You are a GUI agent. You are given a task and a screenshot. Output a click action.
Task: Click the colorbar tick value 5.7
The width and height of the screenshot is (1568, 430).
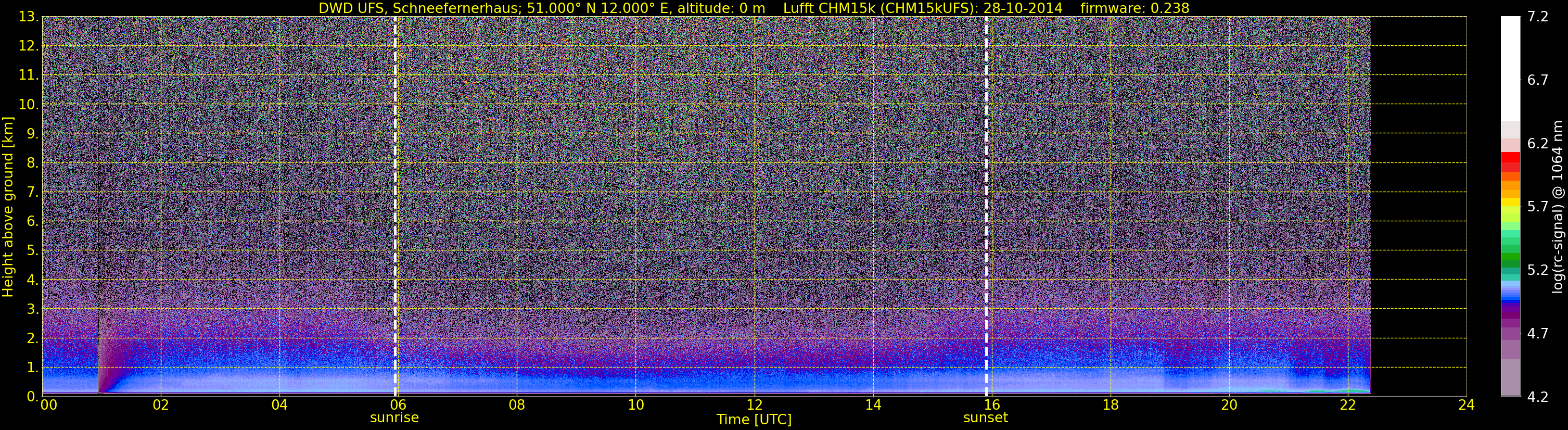pos(1538,207)
